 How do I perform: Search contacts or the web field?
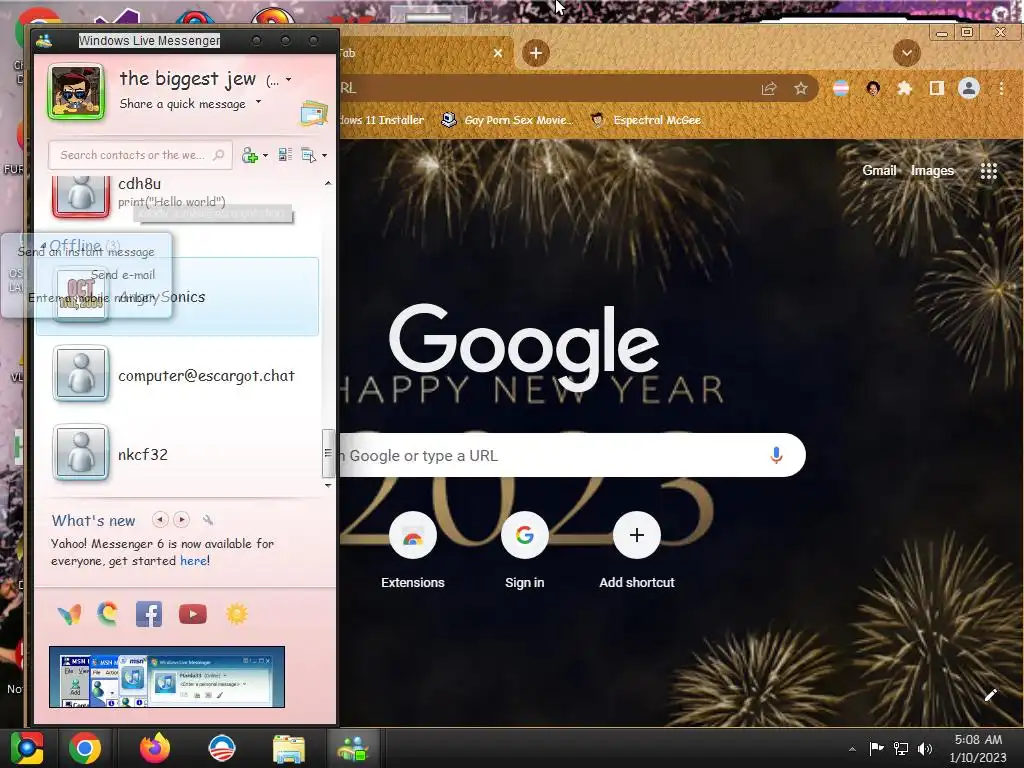(x=140, y=155)
